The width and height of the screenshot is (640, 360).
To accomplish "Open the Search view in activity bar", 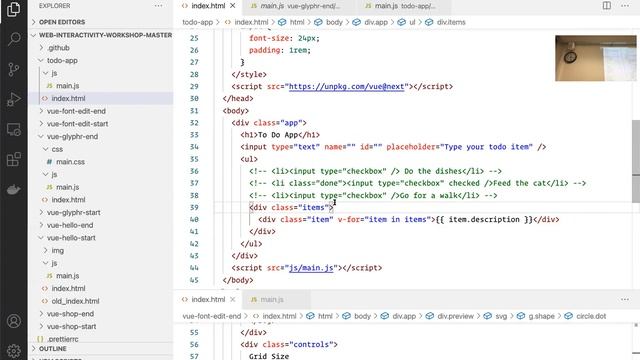I will coord(13,39).
